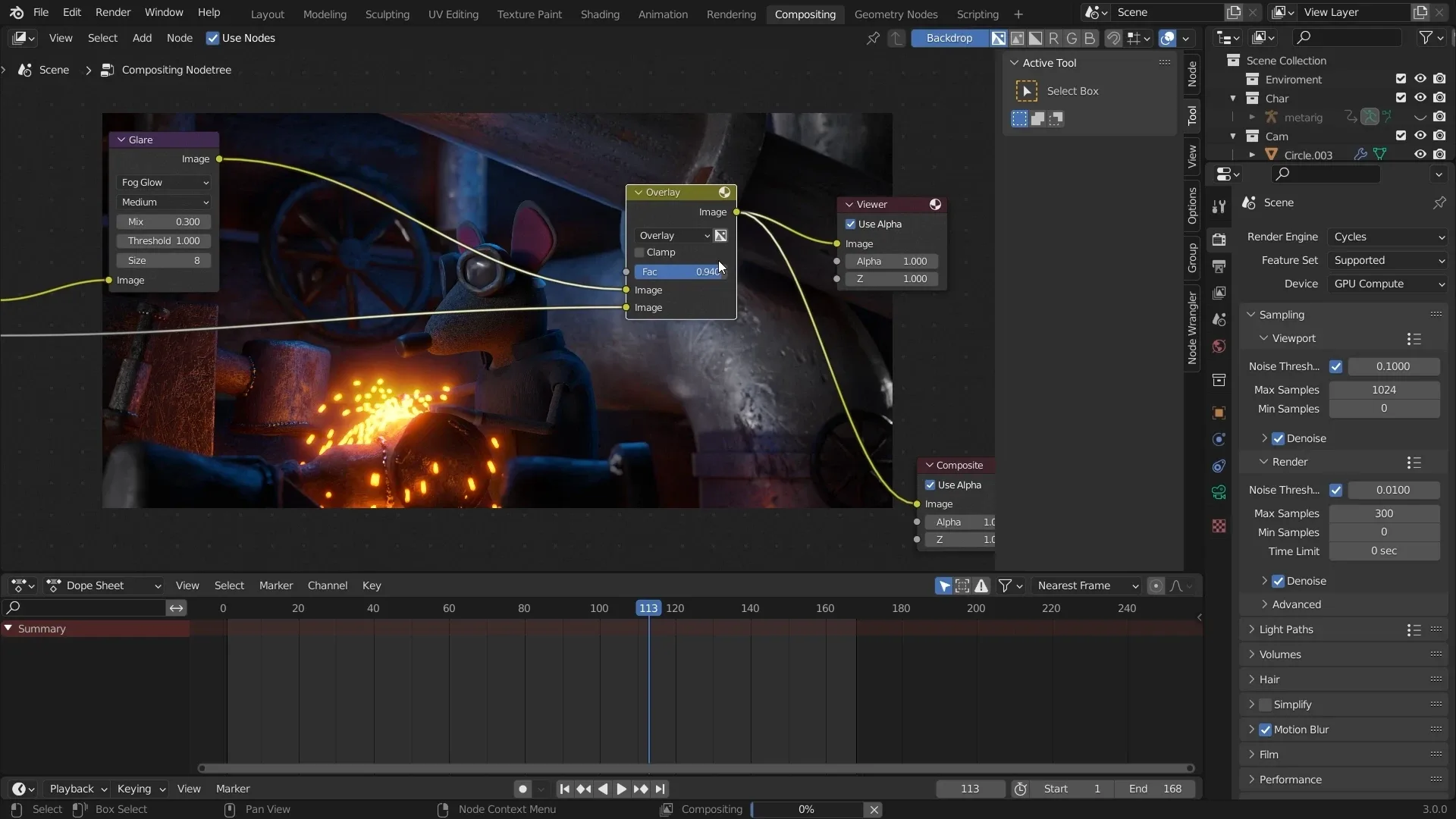Enable the Clamp checkbox on the Overlay node
Image resolution: width=1456 pixels, height=819 pixels.
tap(639, 253)
